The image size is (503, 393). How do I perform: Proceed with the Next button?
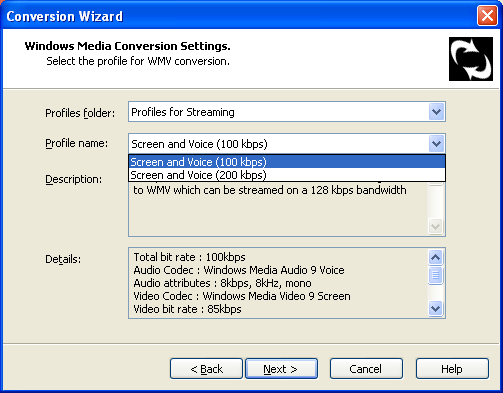281,369
